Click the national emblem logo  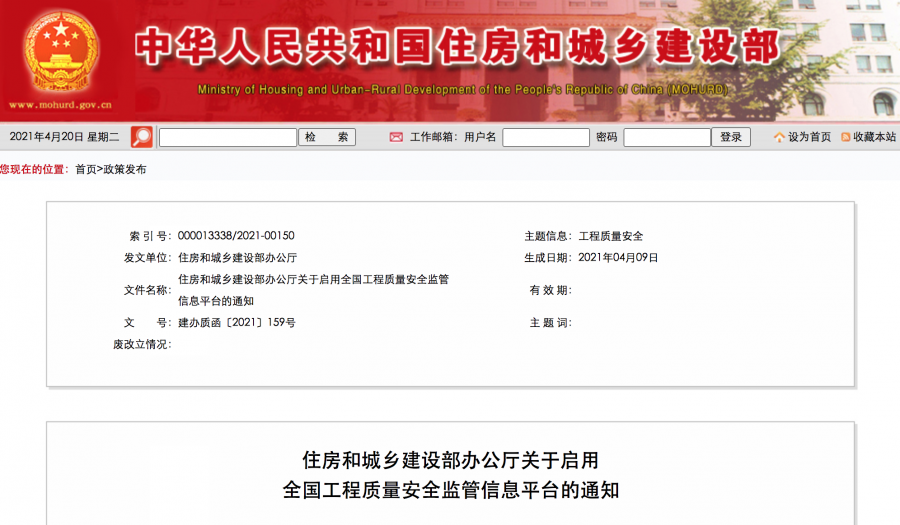[61, 50]
